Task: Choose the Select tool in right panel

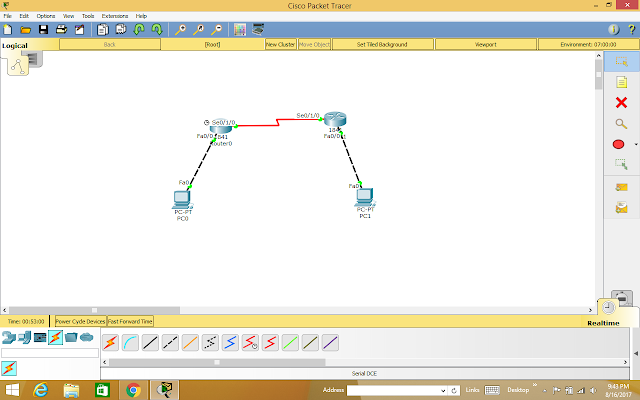Action: 621,62
